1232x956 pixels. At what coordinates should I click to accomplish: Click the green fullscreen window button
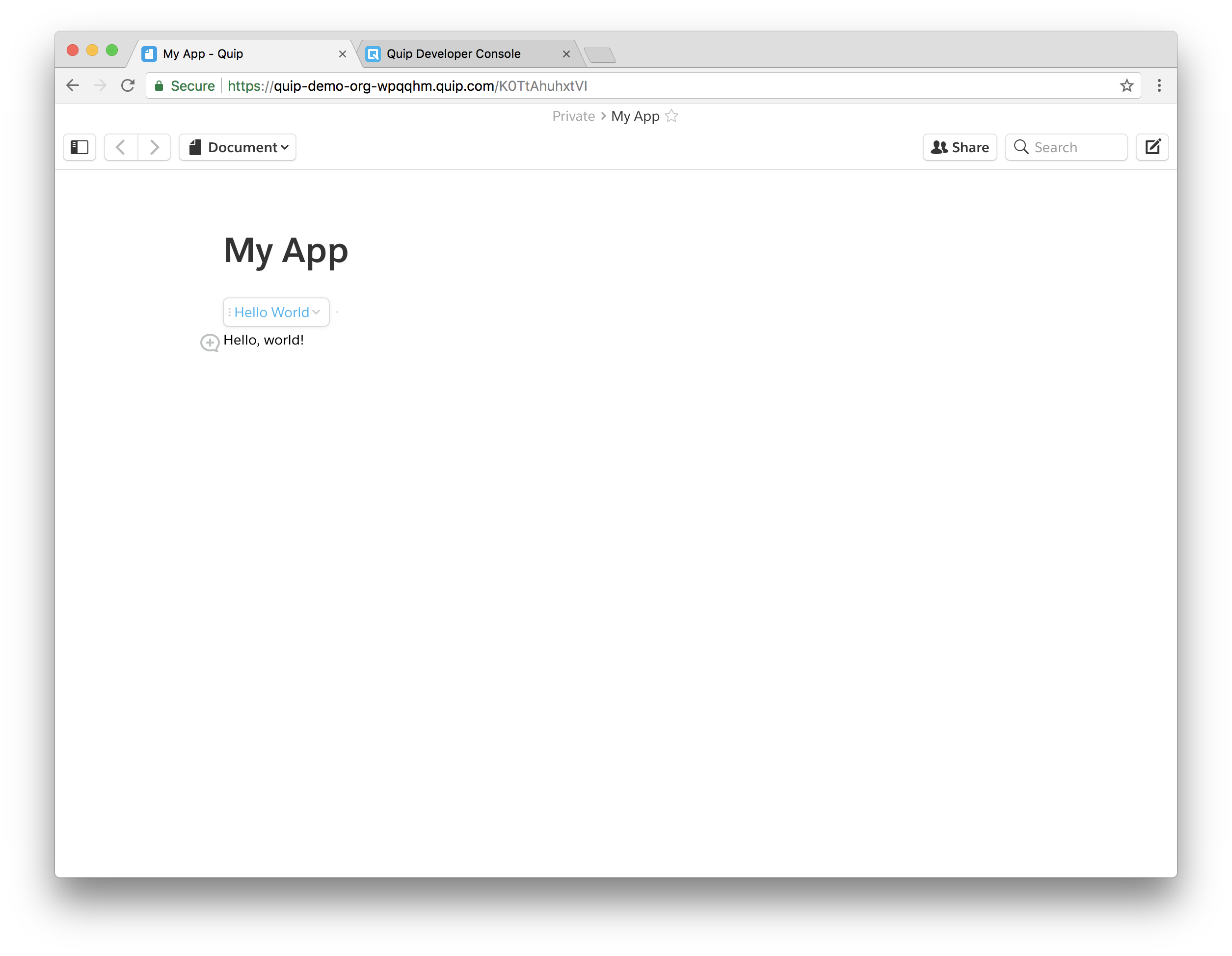pos(112,51)
